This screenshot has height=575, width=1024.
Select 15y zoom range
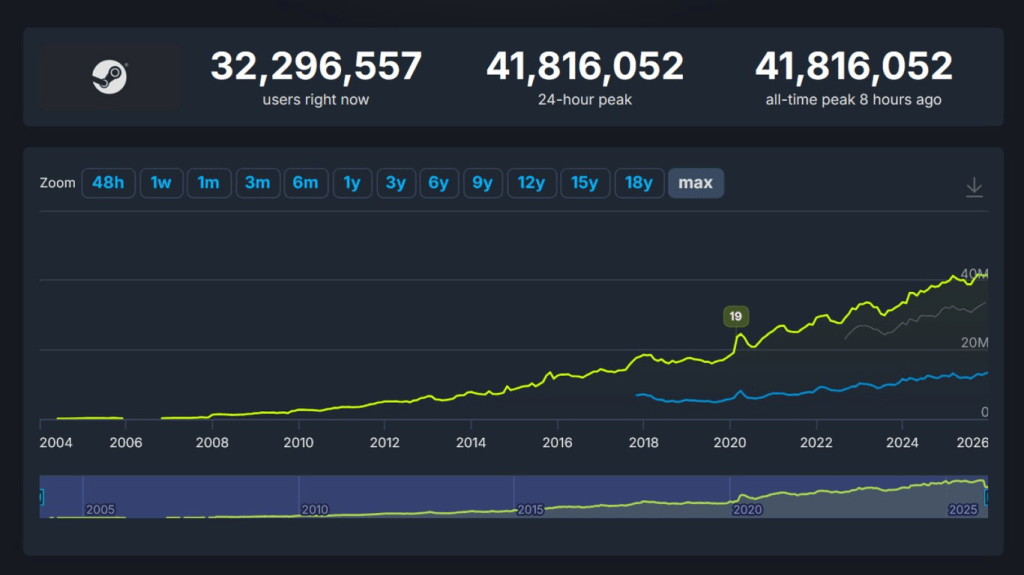pos(585,183)
